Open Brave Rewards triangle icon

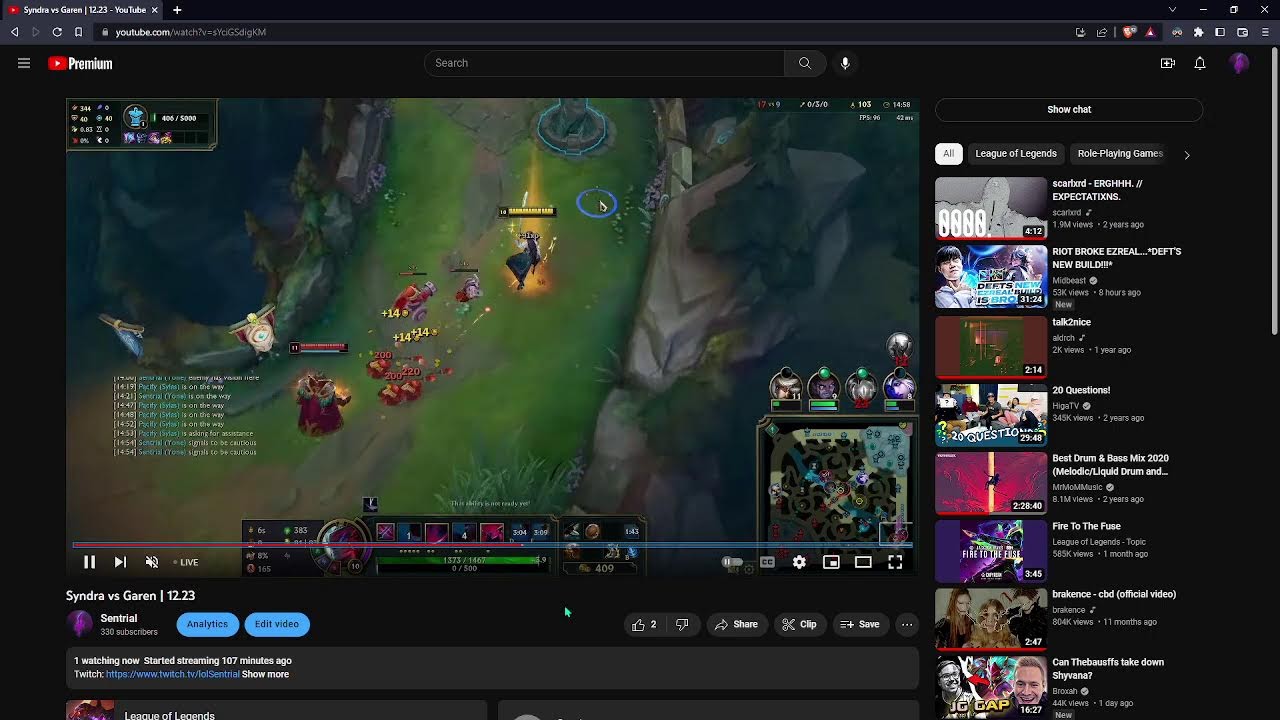[1150, 32]
